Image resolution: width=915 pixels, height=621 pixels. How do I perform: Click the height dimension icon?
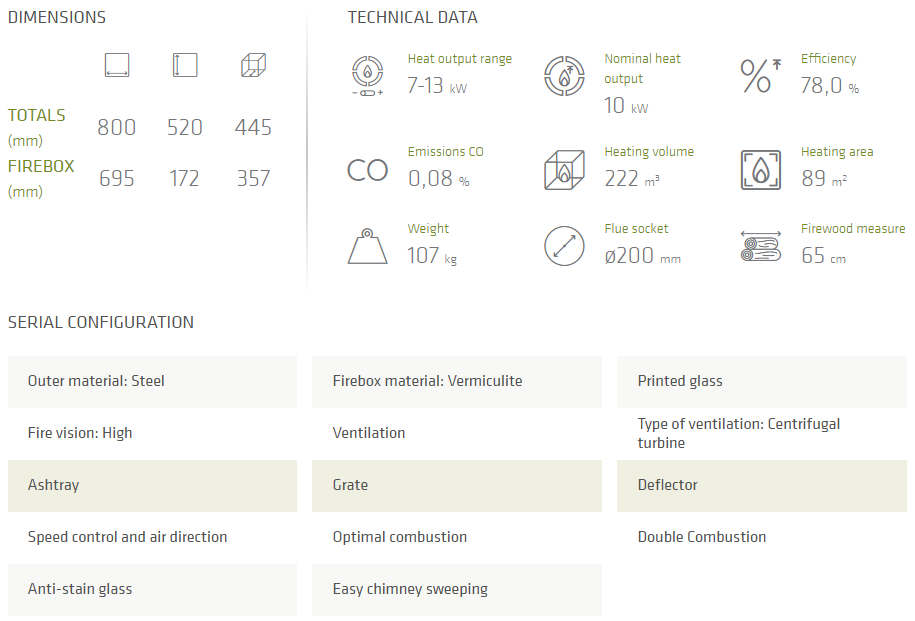184,66
